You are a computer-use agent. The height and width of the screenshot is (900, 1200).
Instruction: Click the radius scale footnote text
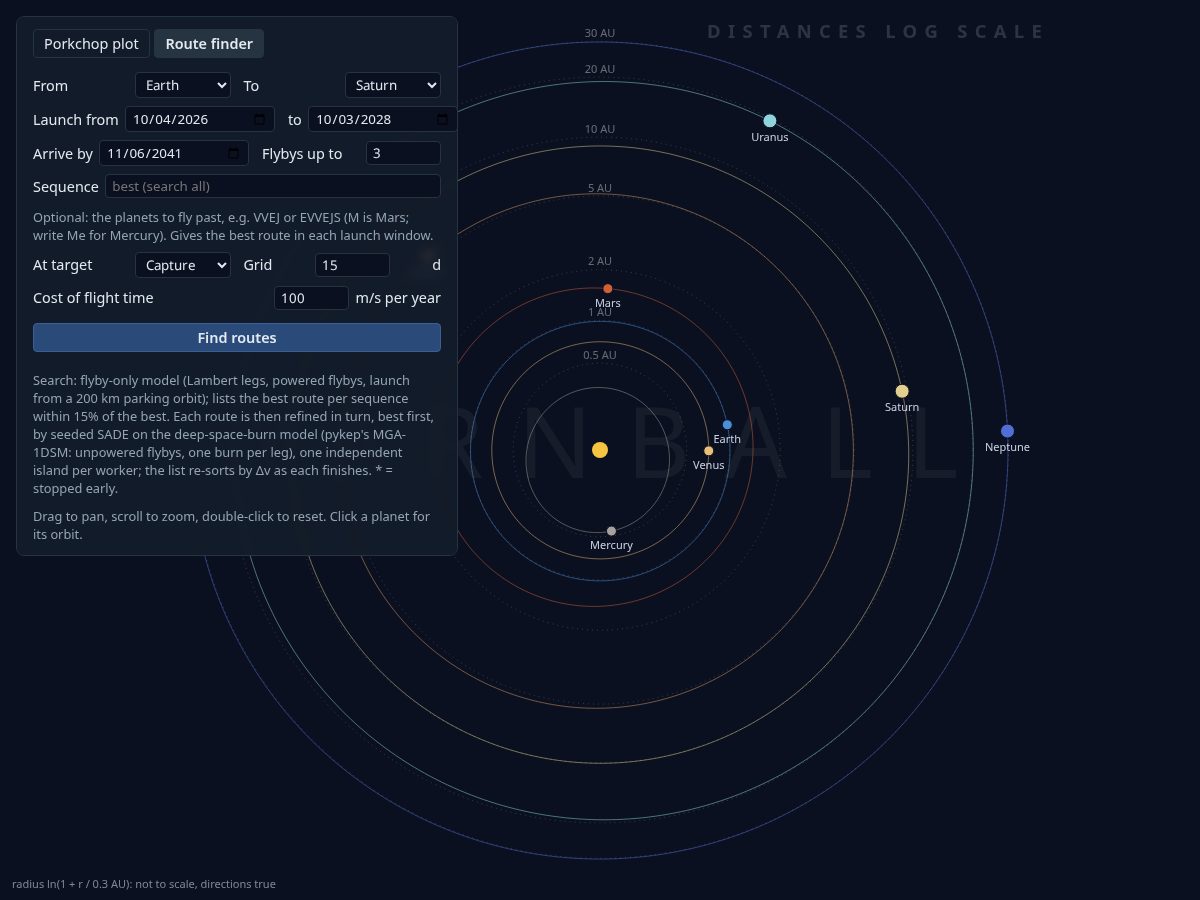click(144, 884)
